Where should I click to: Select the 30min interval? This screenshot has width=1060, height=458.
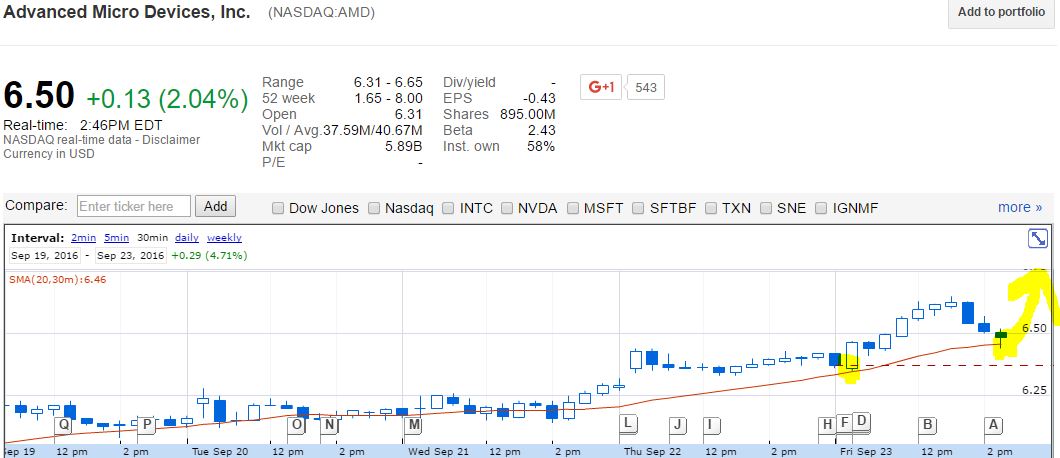[153, 238]
